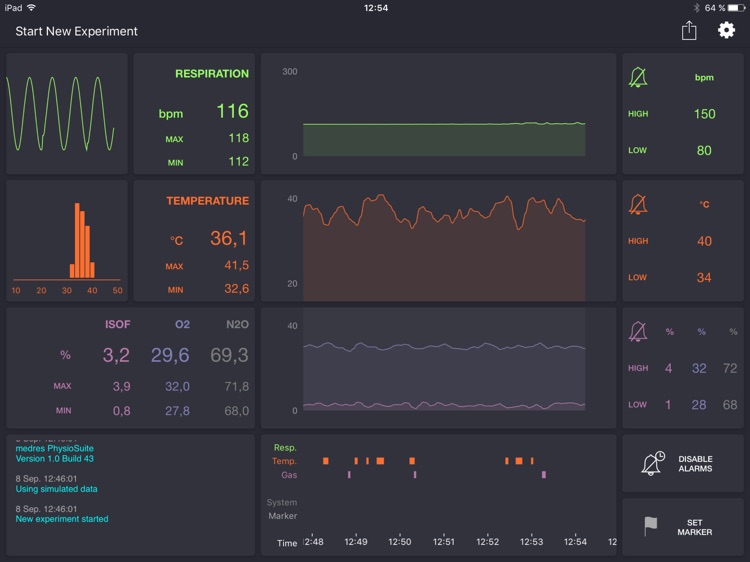Click log entry 'medres PhysioSuite'
This screenshot has height=562, width=750.
click(55, 448)
